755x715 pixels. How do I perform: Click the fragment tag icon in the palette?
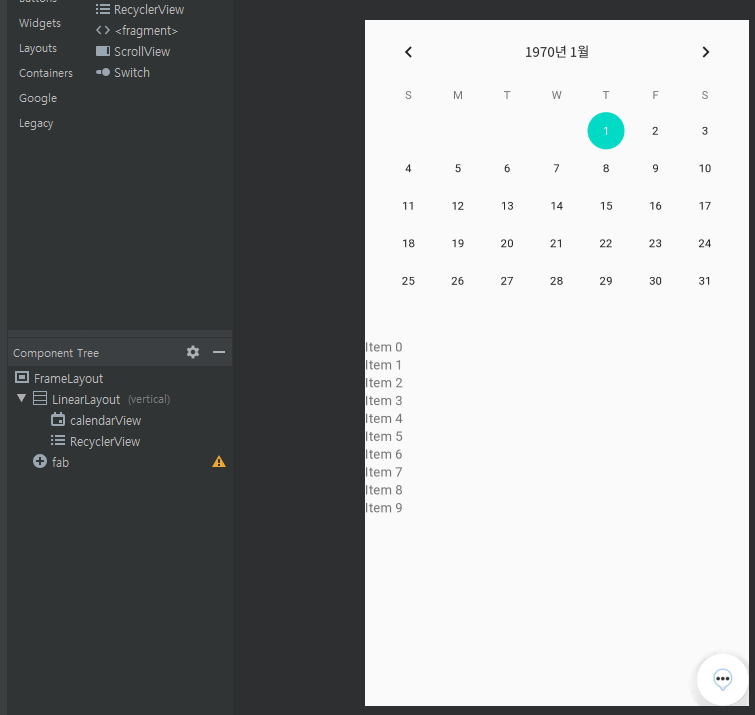103,30
